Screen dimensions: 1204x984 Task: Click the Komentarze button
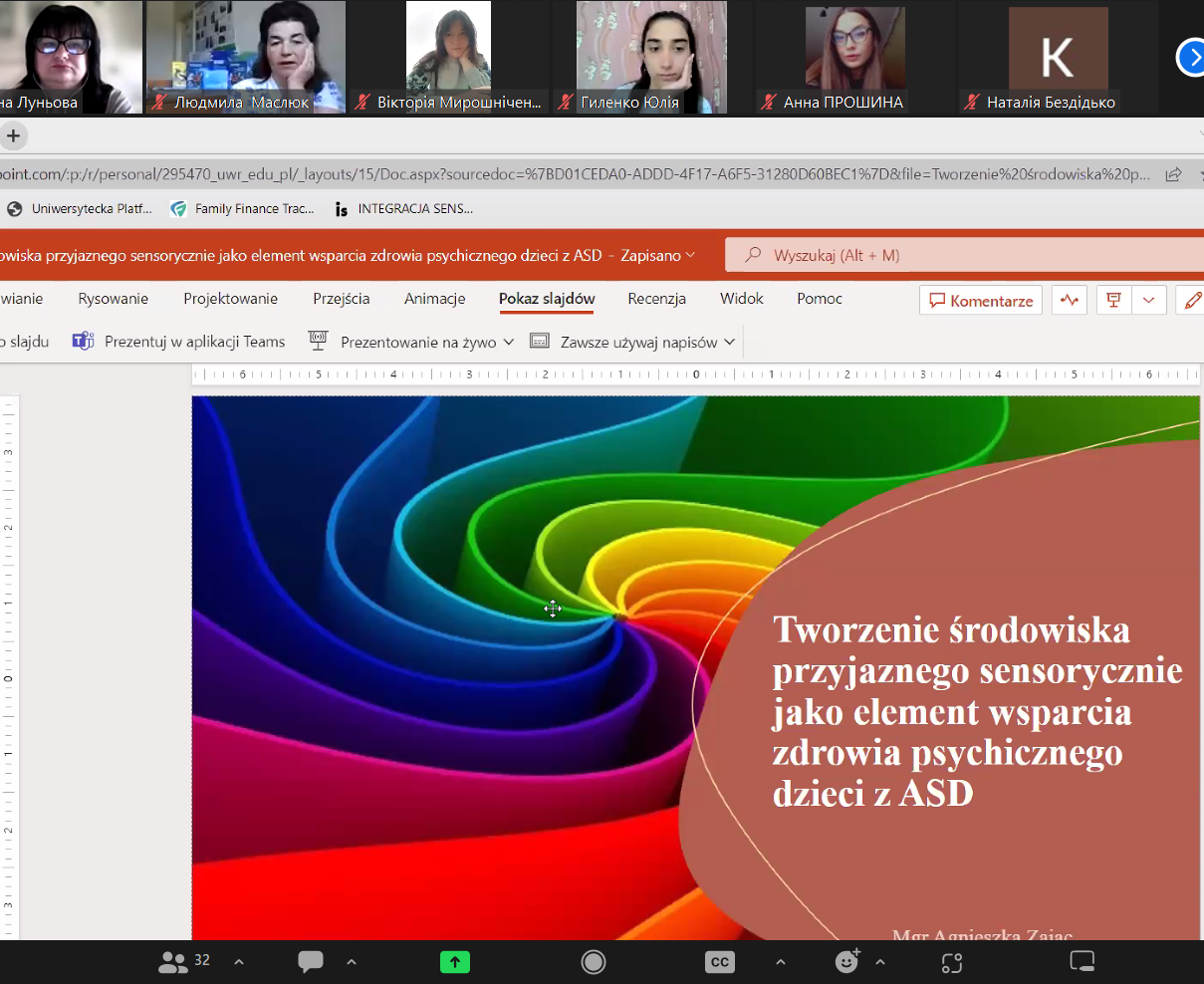point(980,300)
